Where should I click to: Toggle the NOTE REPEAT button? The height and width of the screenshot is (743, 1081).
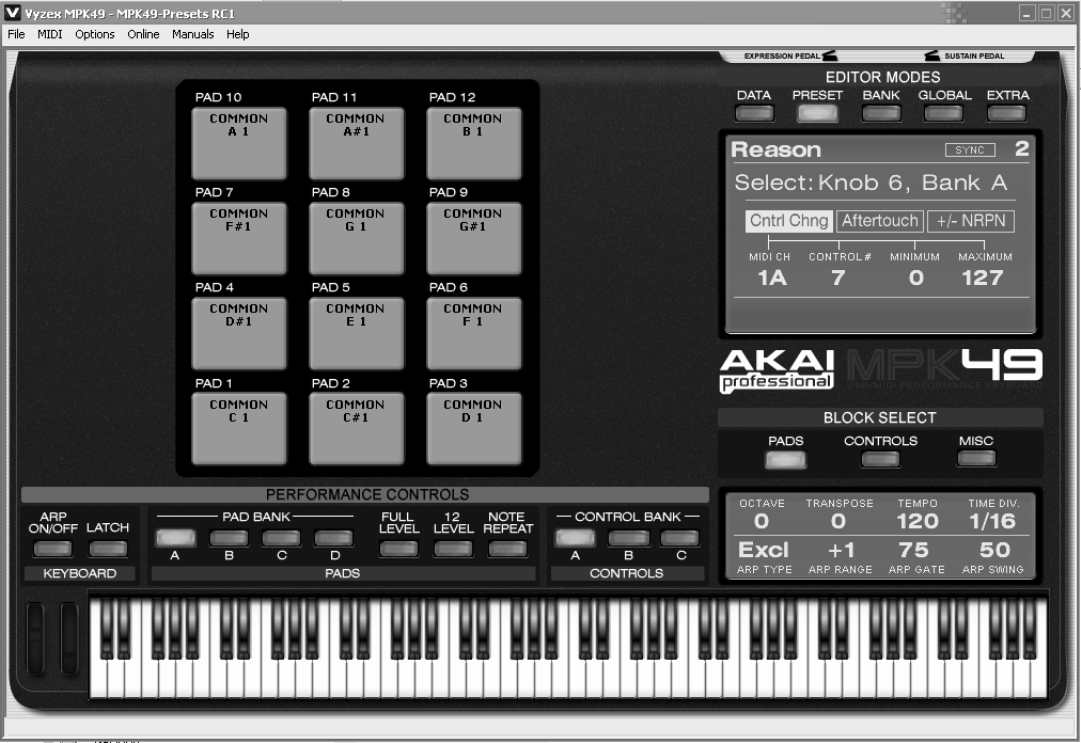tap(507, 549)
